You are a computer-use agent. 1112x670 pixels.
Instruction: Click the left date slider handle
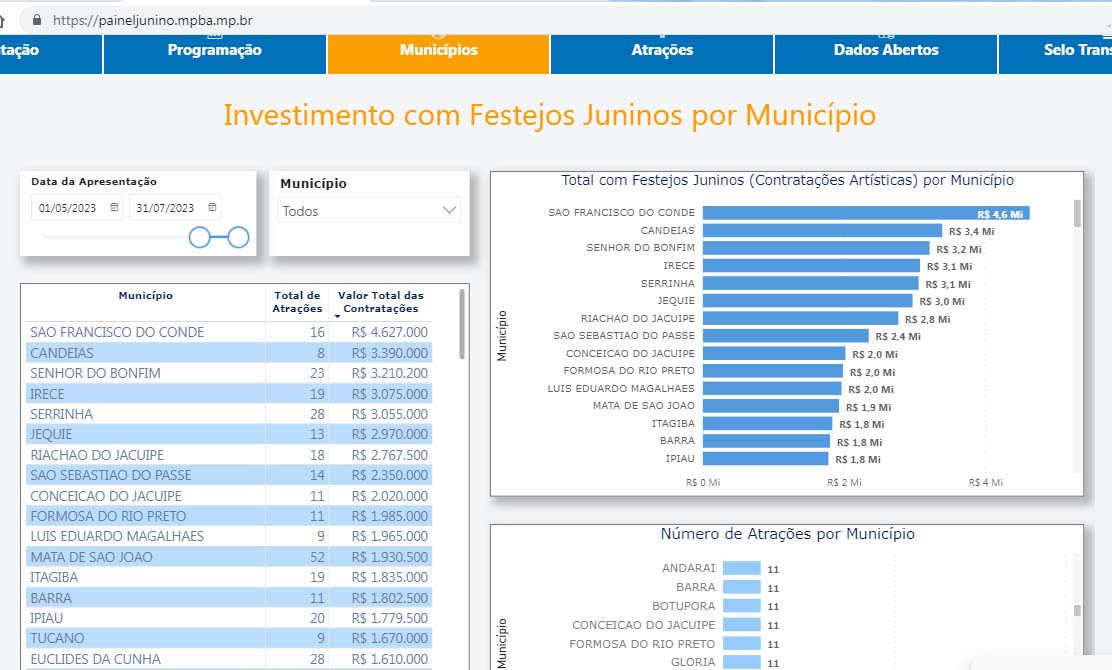click(200, 238)
